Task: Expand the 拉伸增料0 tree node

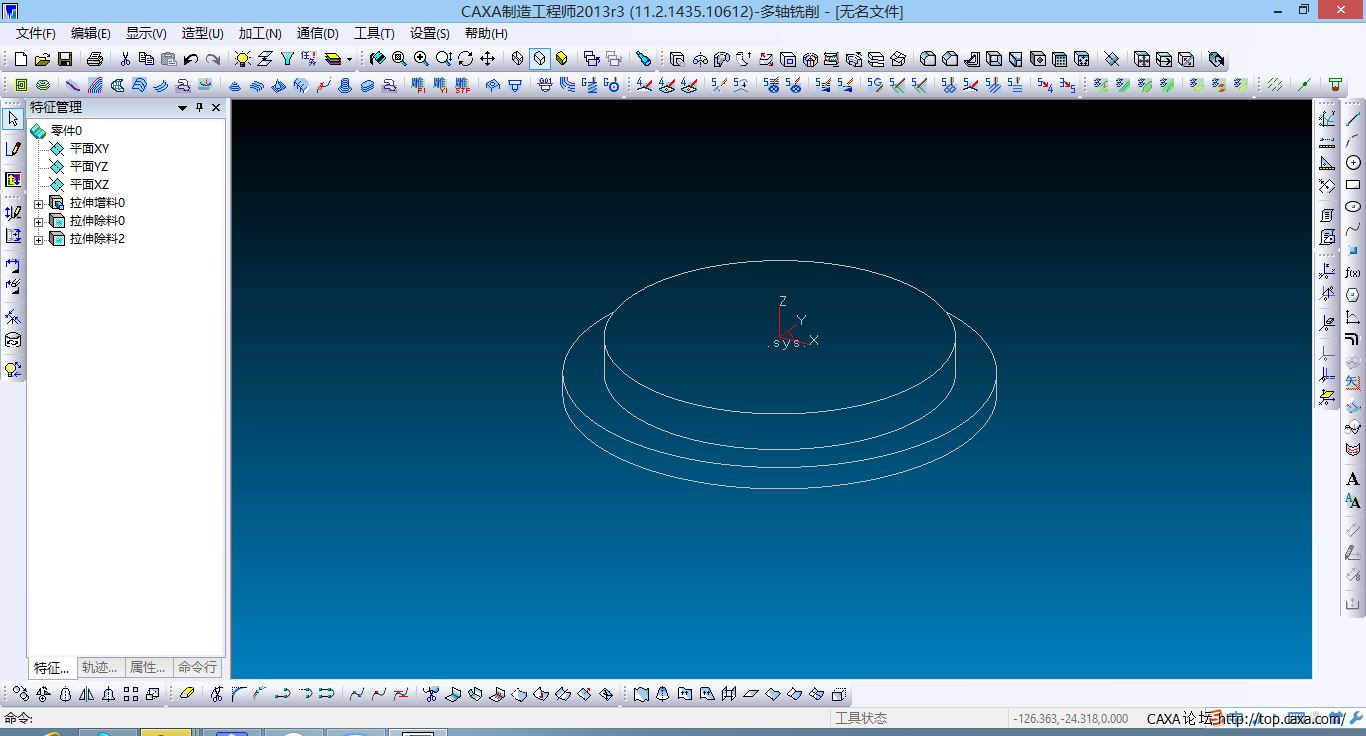Action: coord(39,203)
